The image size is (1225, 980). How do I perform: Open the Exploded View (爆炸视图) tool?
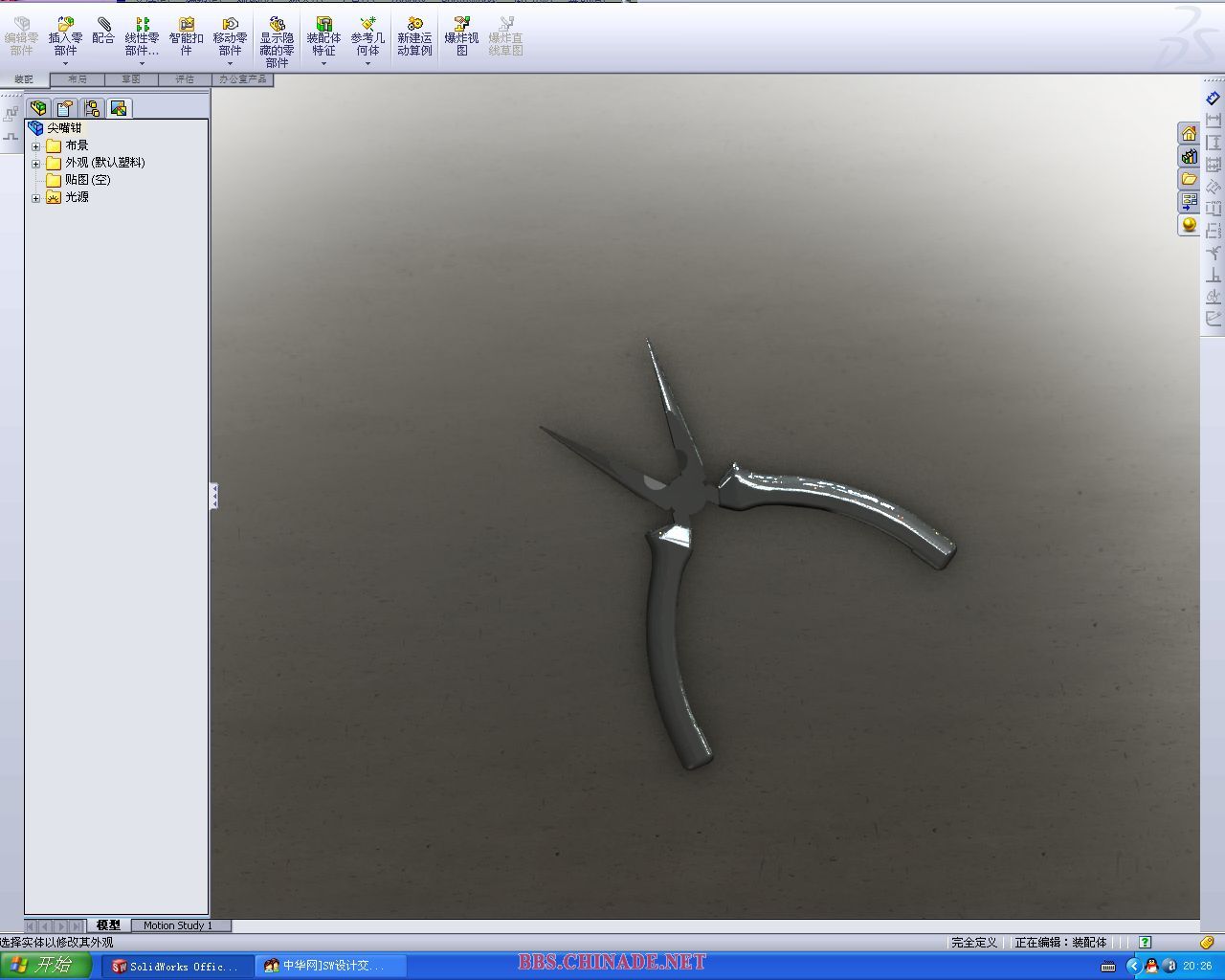461,35
